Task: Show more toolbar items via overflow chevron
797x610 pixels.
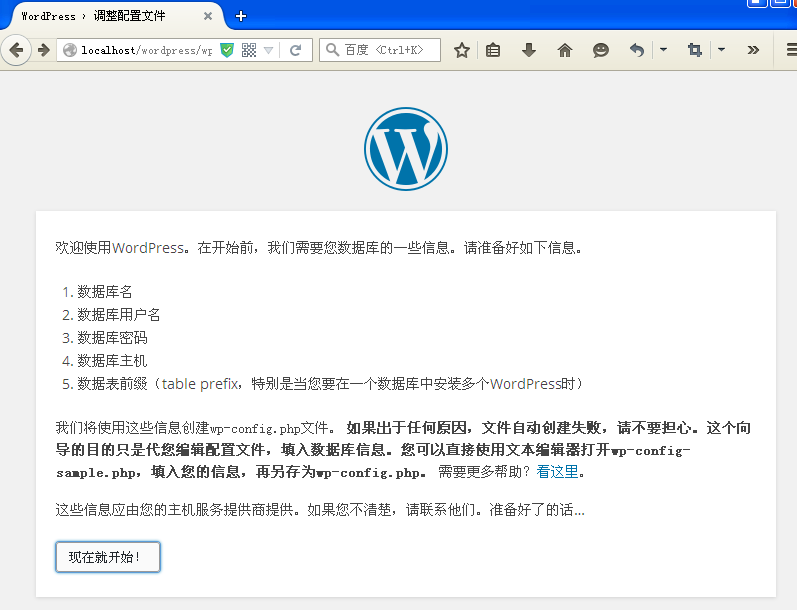Action: point(753,50)
